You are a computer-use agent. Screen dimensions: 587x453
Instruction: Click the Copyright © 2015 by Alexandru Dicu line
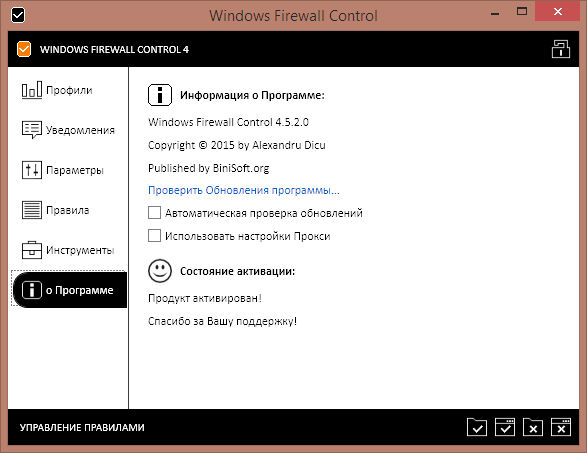coord(237,145)
